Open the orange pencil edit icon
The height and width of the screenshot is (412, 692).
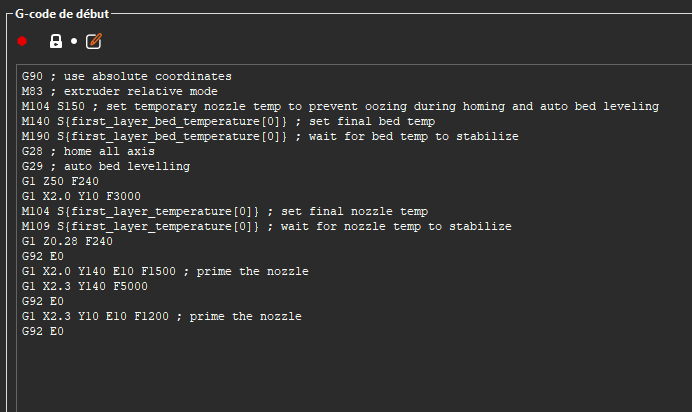pyautogui.click(x=94, y=41)
